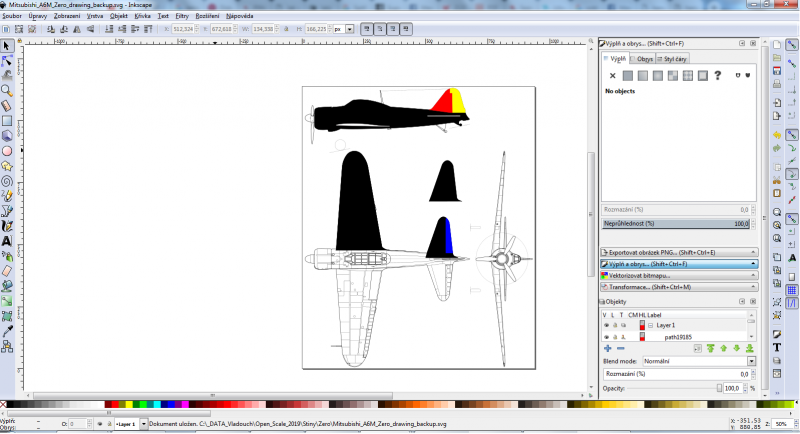Toggle lock of path19185
This screenshot has width=800, height=434.
615,337
